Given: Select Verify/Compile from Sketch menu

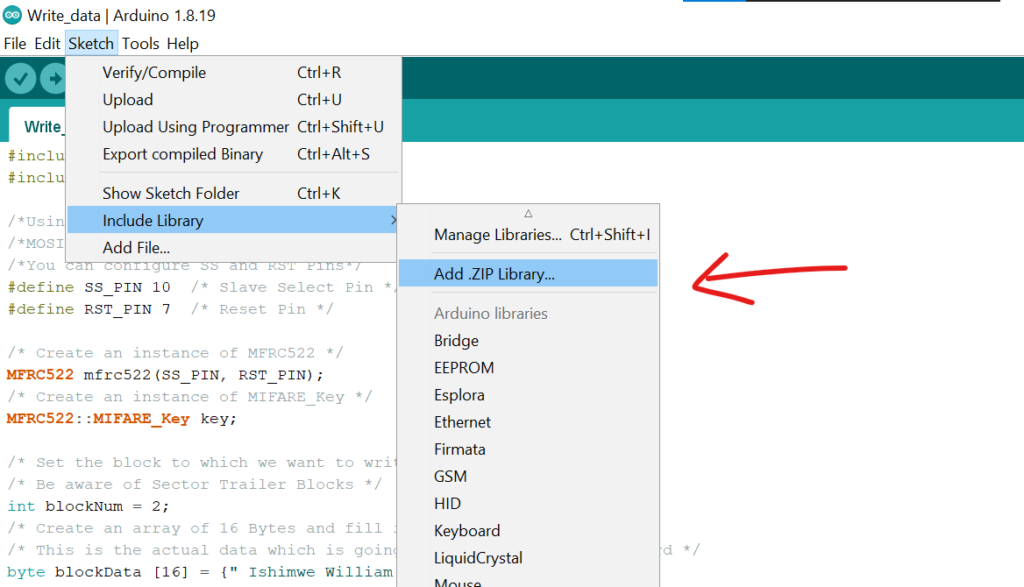Looking at the screenshot, I should point(154,73).
